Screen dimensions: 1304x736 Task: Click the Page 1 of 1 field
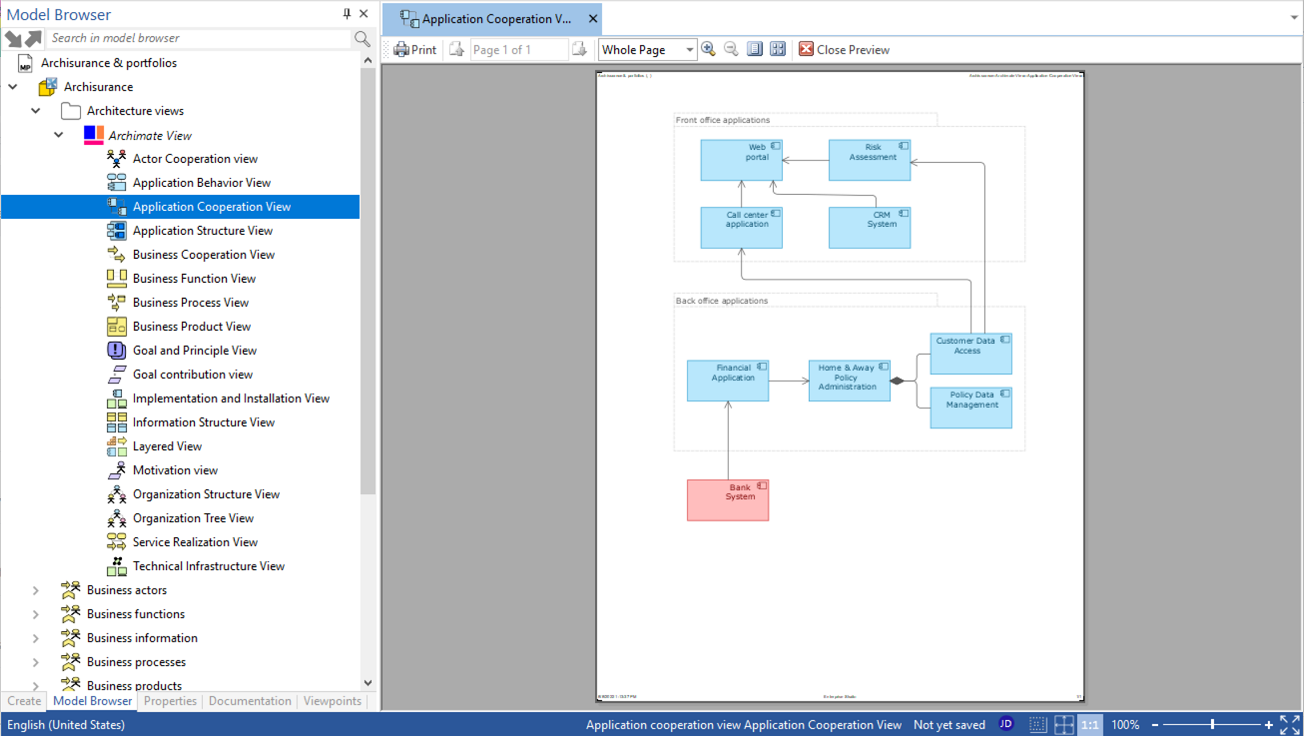click(x=518, y=49)
